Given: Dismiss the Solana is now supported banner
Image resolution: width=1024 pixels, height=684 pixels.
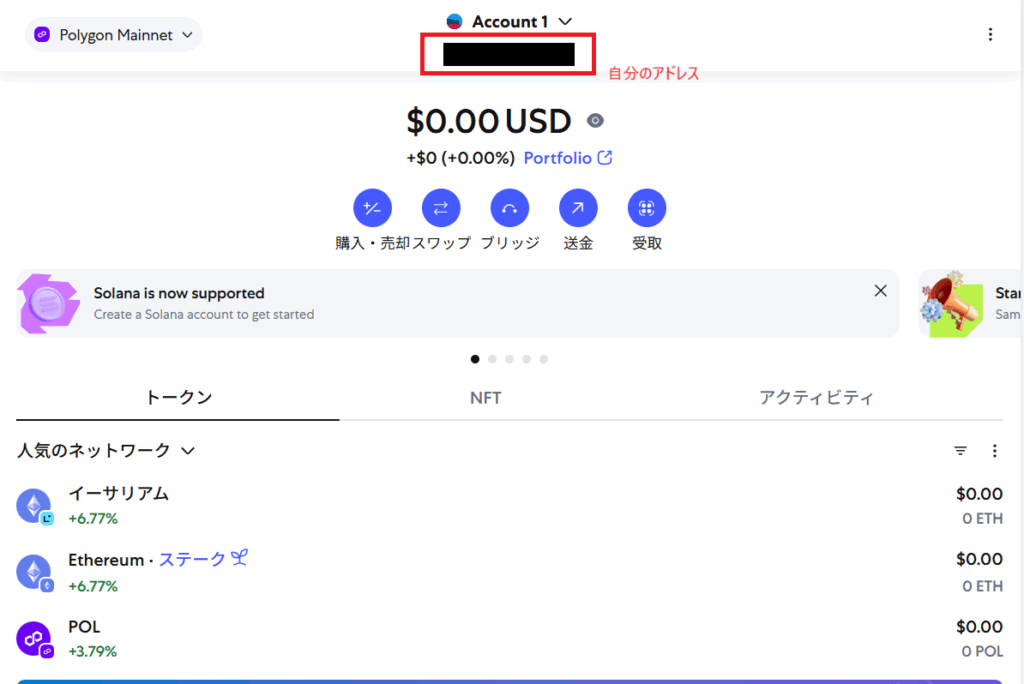Looking at the screenshot, I should (880, 291).
